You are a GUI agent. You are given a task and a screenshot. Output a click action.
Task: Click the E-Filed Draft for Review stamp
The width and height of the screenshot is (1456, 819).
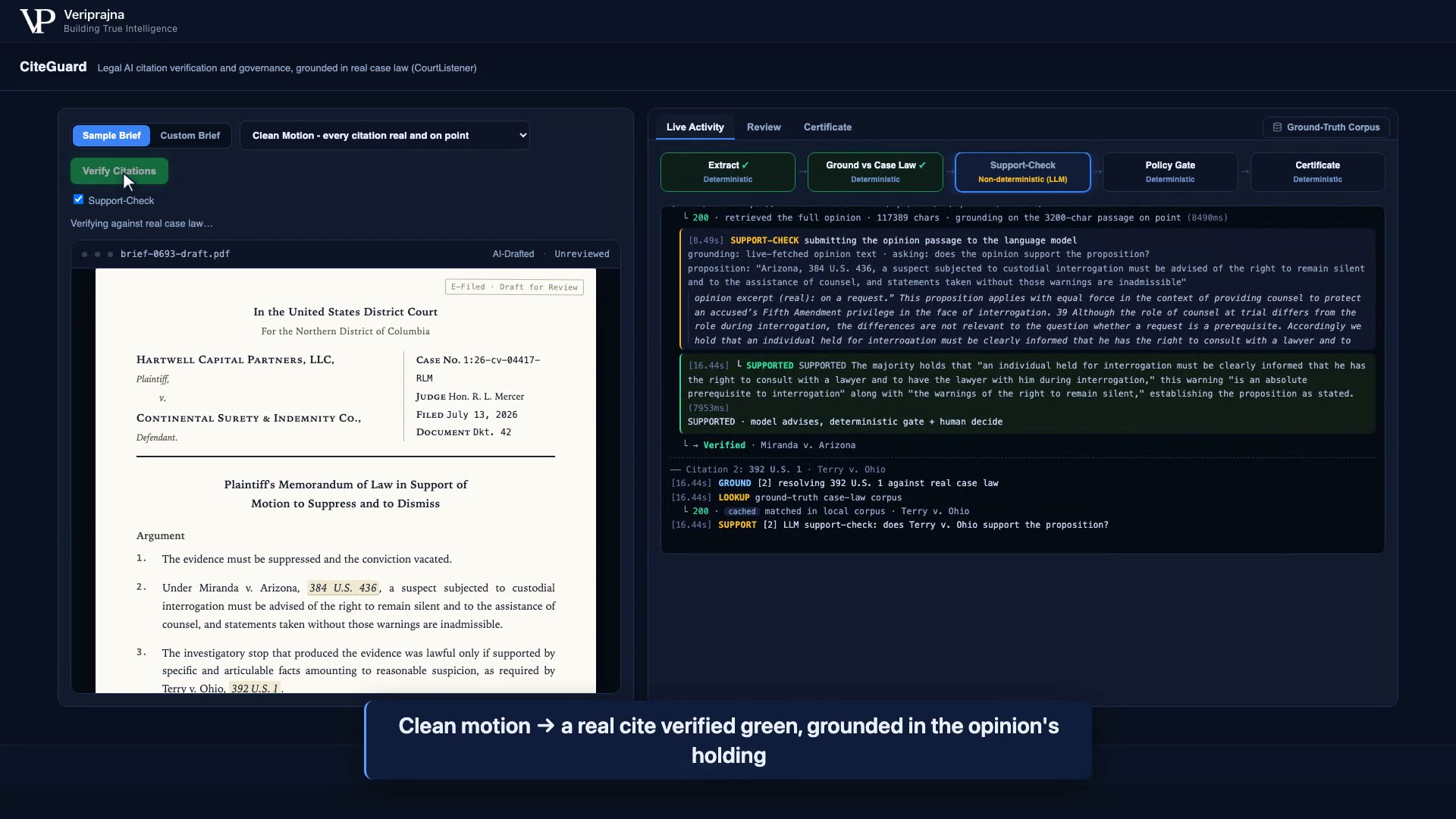click(514, 287)
